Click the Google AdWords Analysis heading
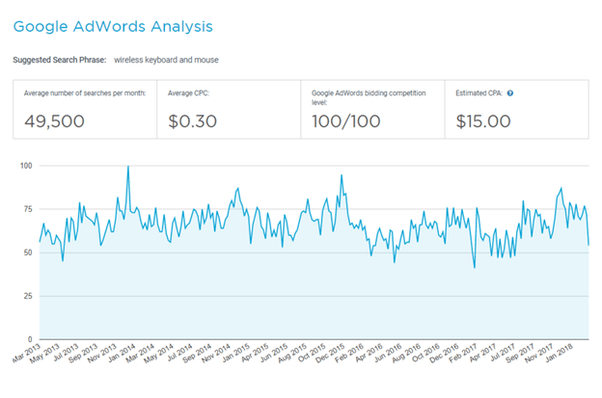The height and width of the screenshot is (398, 602). click(113, 26)
